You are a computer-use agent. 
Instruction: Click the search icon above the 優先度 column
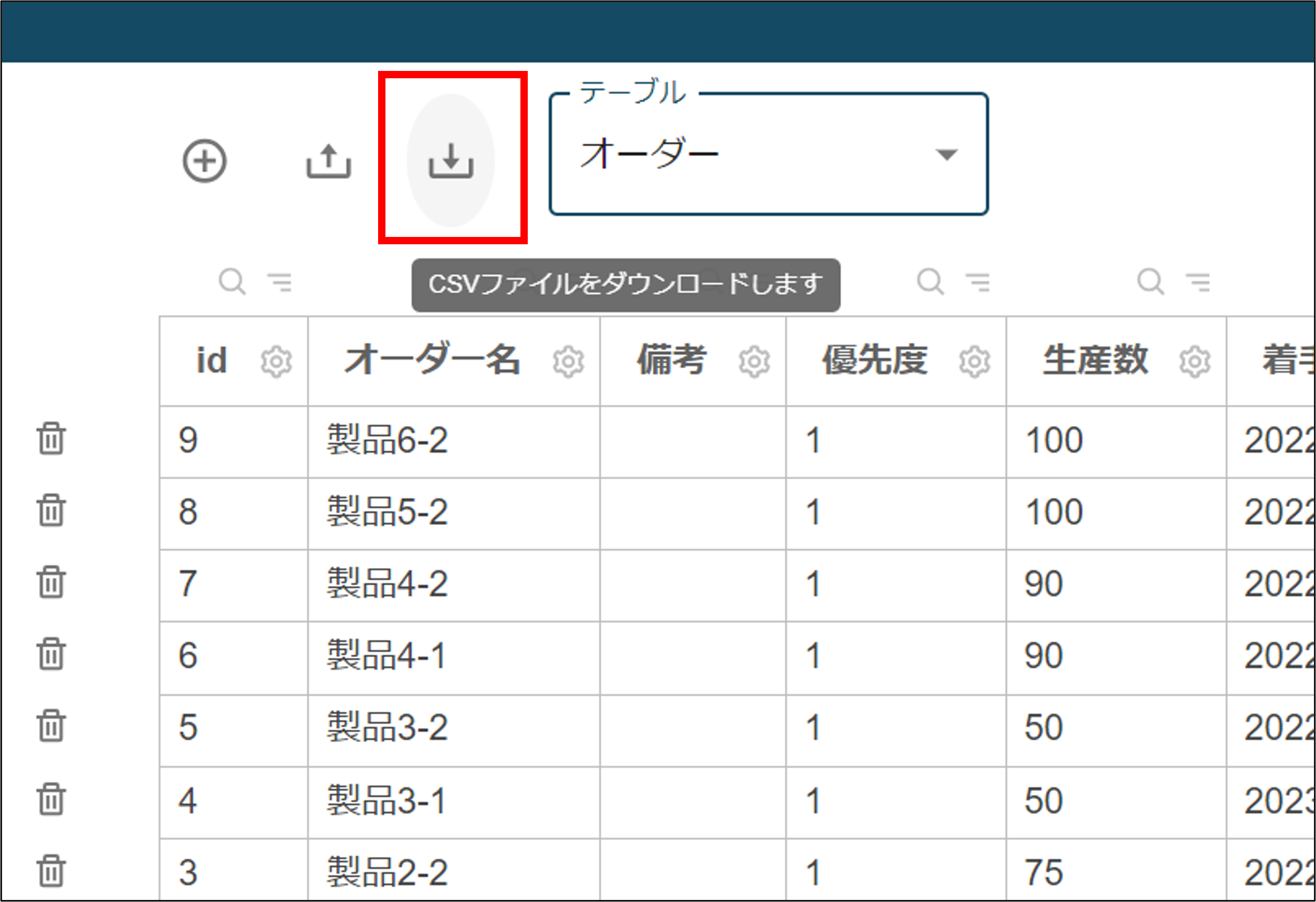(931, 282)
